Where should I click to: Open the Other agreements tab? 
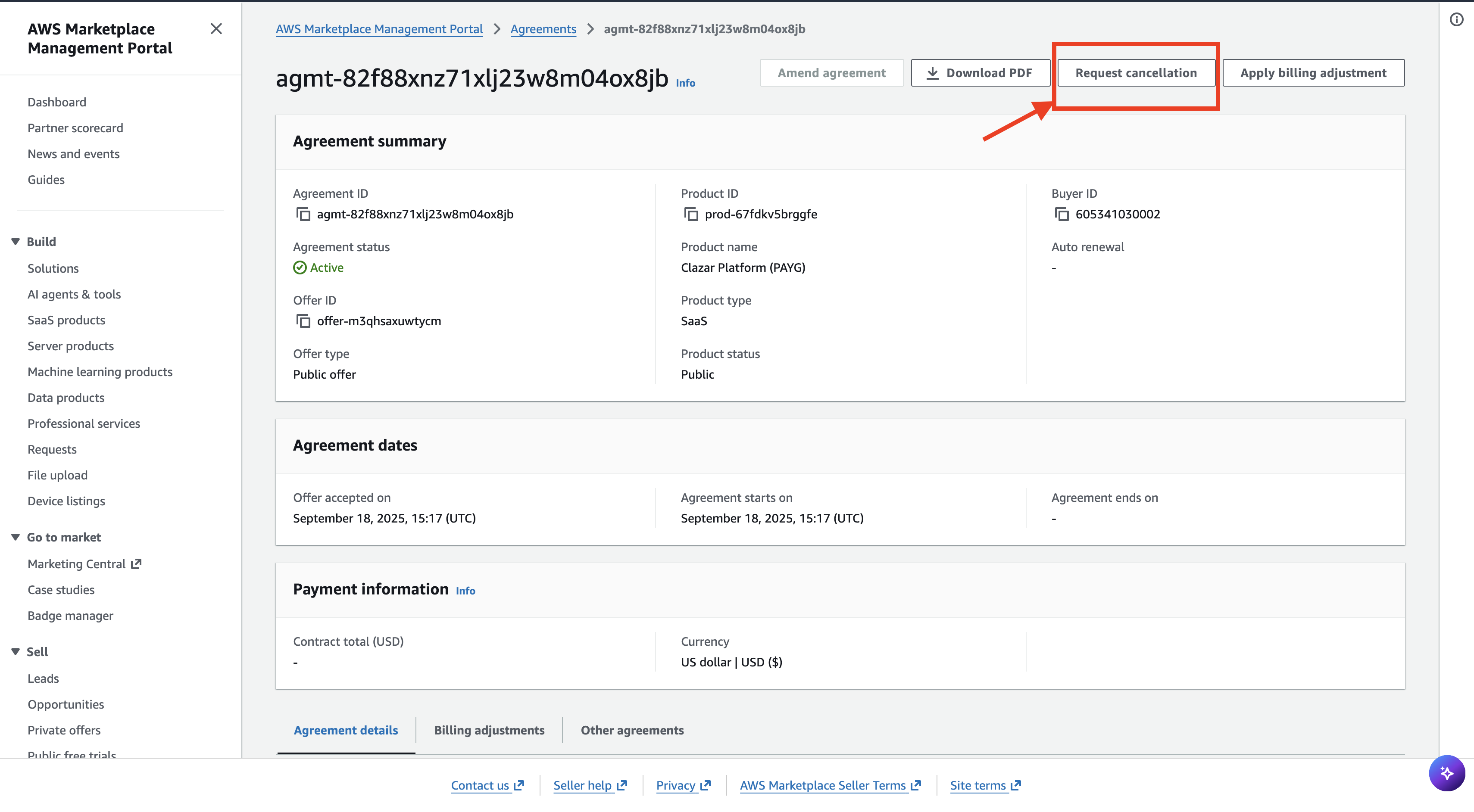[x=632, y=730]
